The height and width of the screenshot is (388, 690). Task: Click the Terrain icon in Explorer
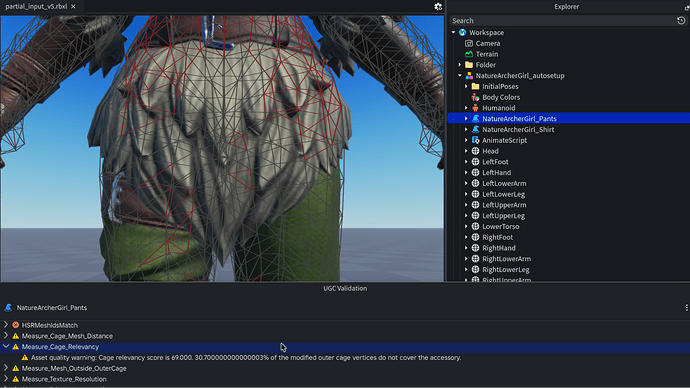[469, 54]
